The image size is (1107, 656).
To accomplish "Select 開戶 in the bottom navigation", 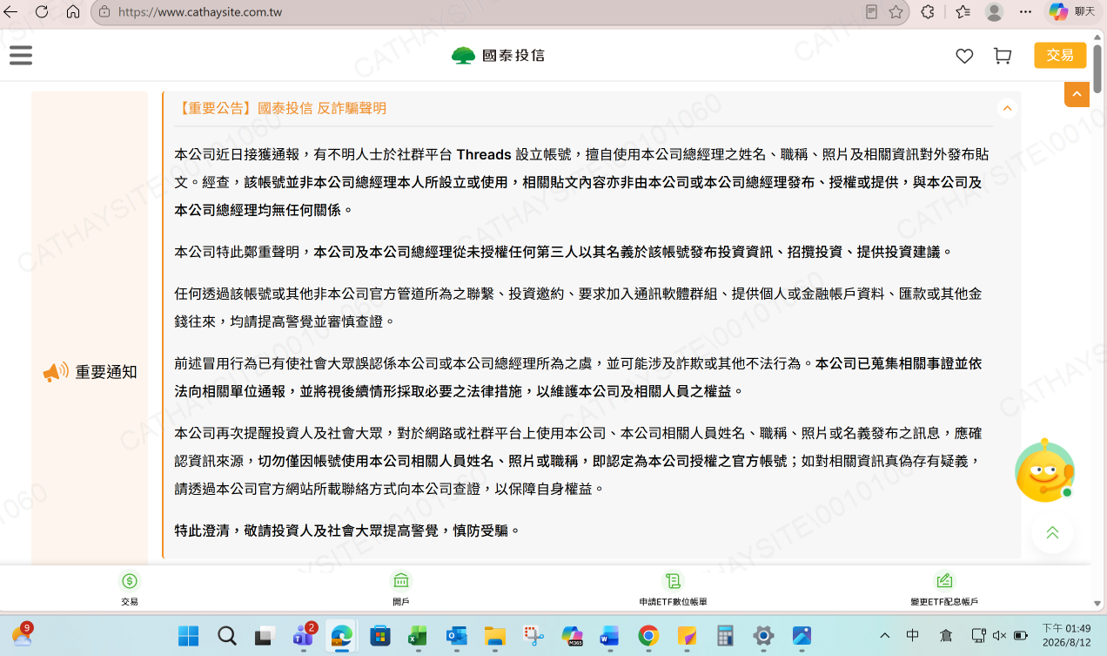I will 401,589.
